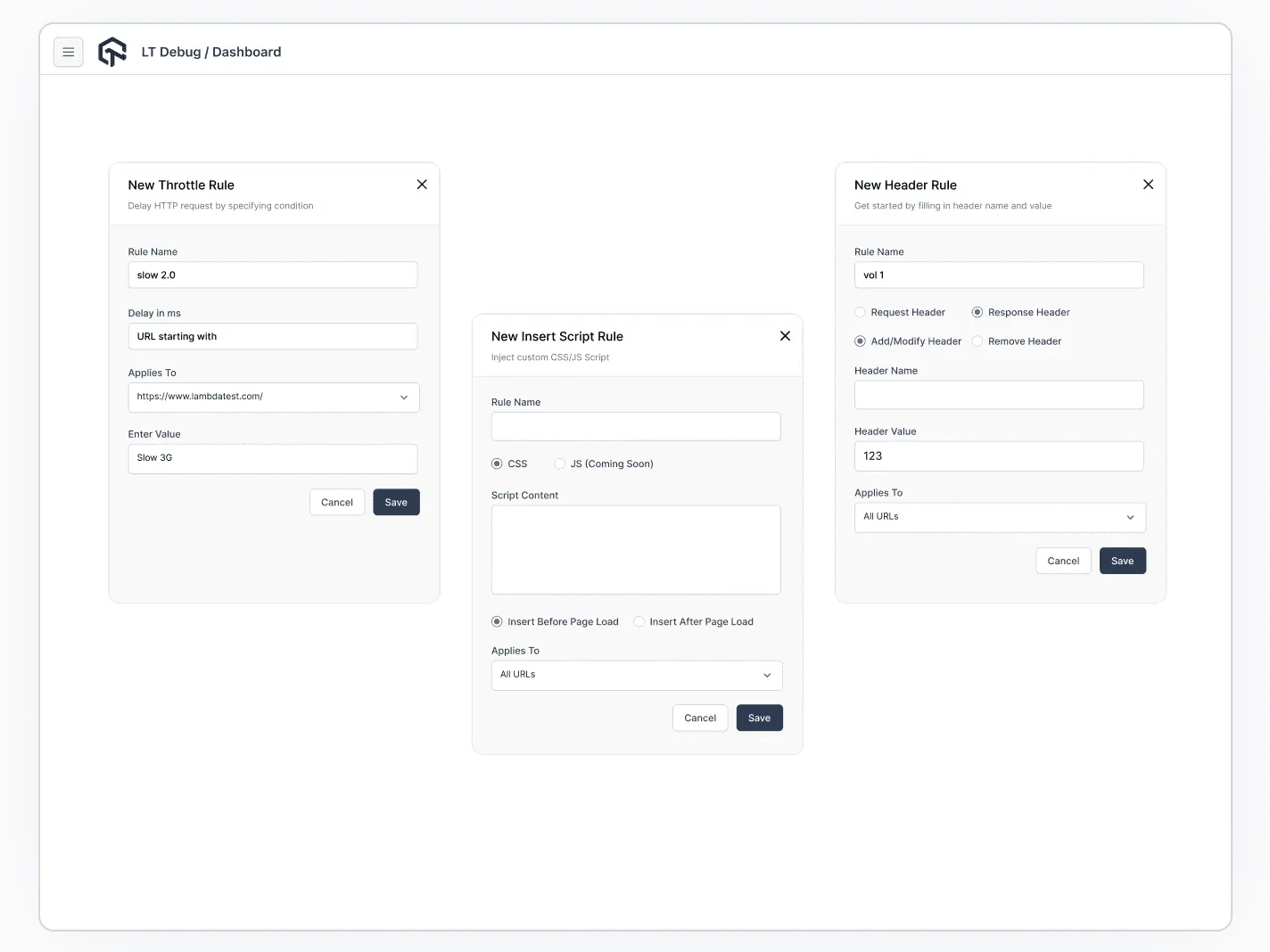Viewport: 1270px width, 952px height.
Task: Click 'Inject custom CSS/JS Script' subtitle
Action: (550, 357)
